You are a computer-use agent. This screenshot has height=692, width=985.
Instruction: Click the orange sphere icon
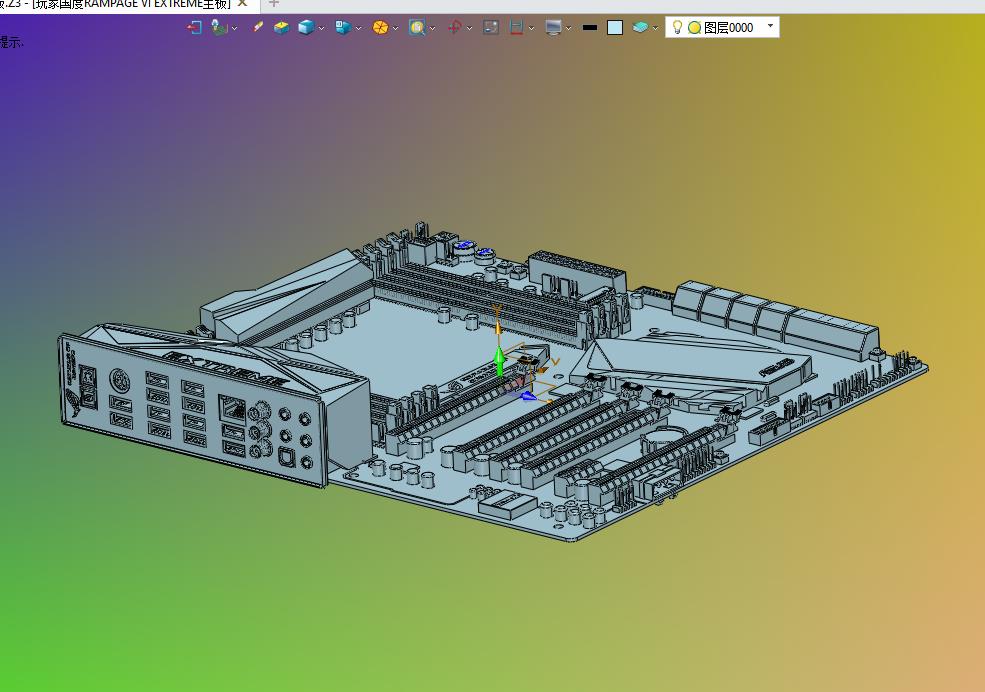pyautogui.click(x=380, y=28)
